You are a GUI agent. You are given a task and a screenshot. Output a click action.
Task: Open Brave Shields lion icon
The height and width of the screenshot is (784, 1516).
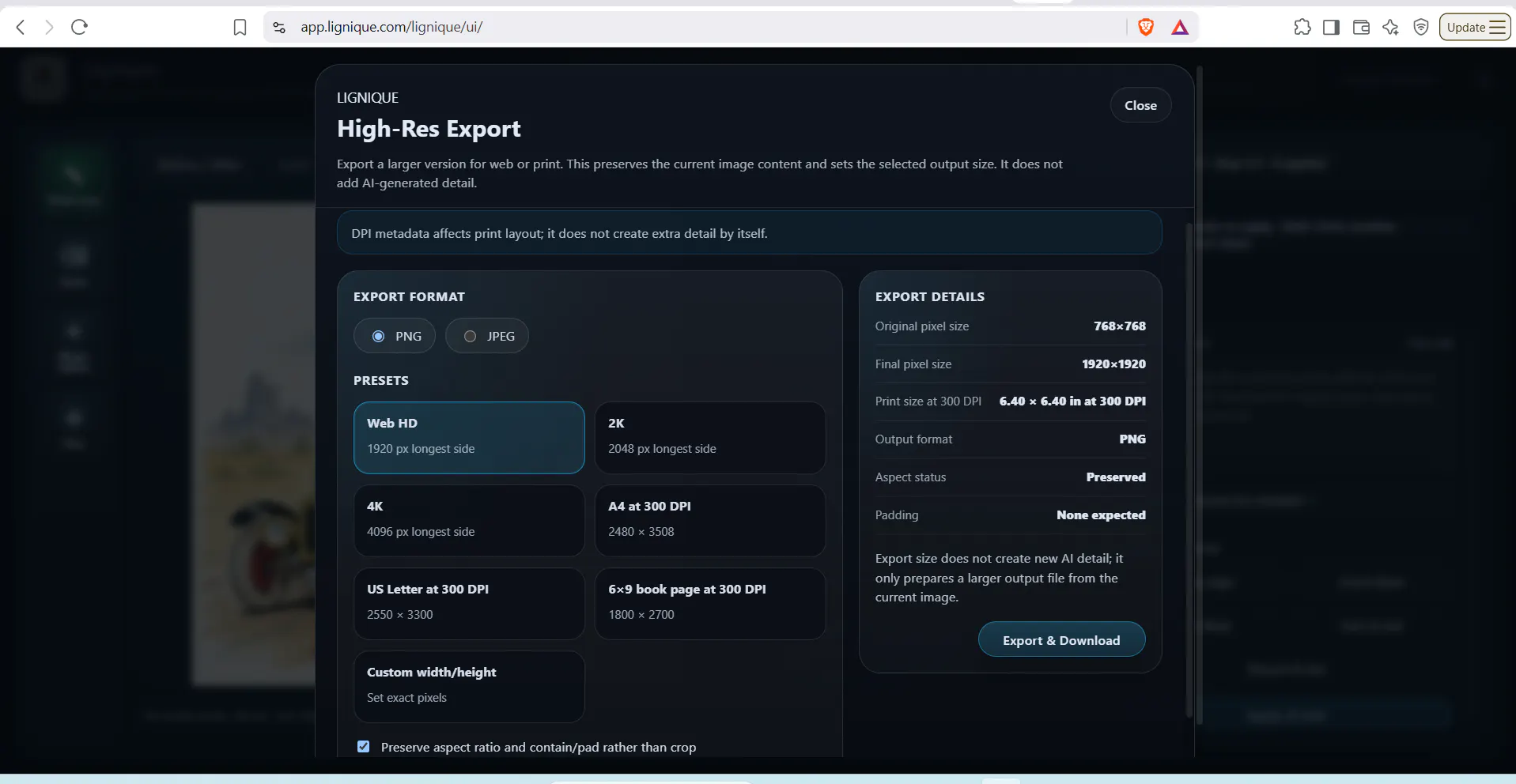1145,28
